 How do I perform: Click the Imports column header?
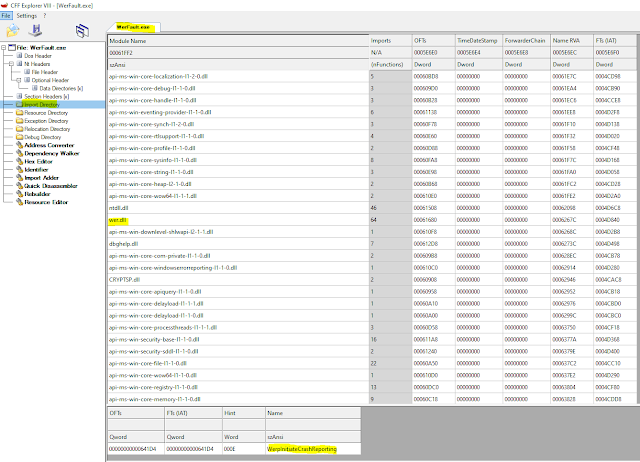[391, 41]
